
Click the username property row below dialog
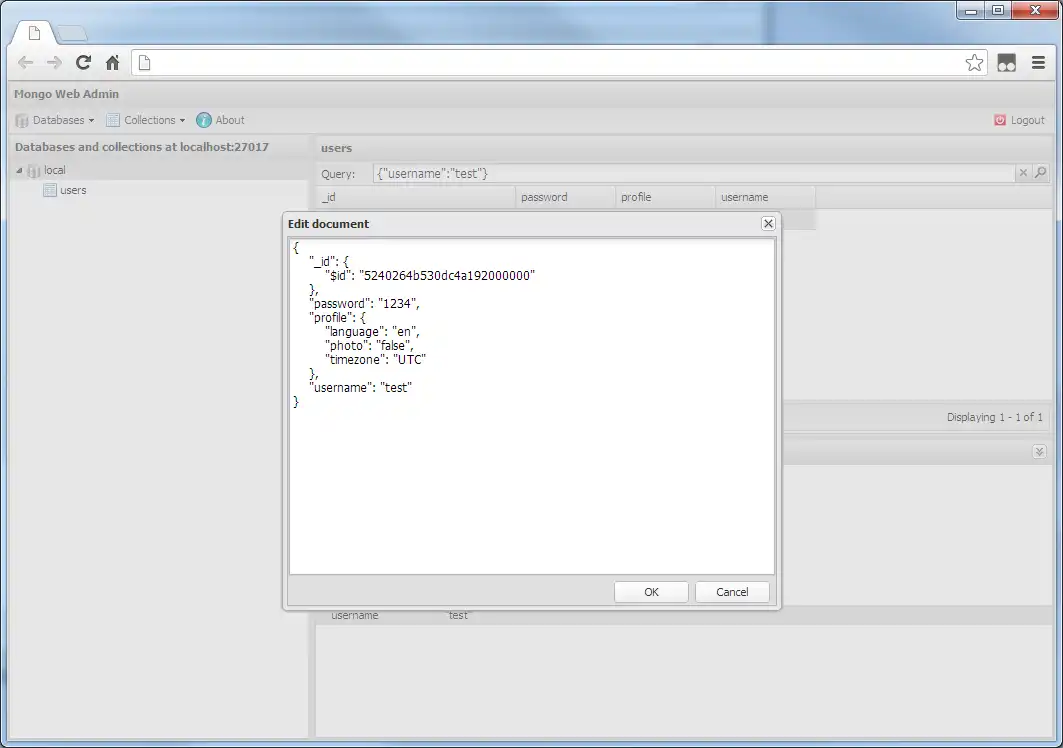[x=683, y=615]
